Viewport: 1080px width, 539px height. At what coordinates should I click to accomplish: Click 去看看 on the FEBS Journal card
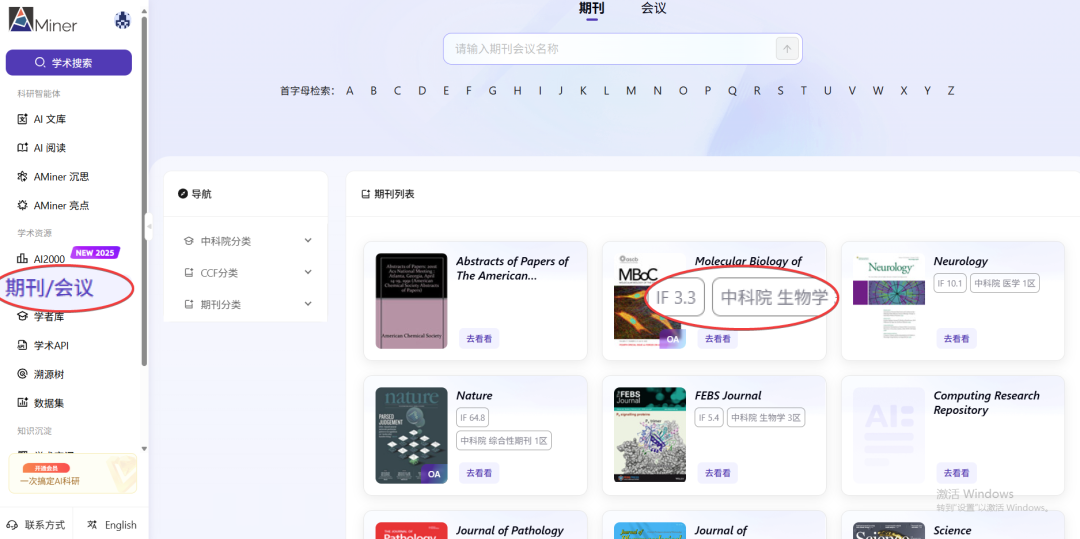coord(718,473)
